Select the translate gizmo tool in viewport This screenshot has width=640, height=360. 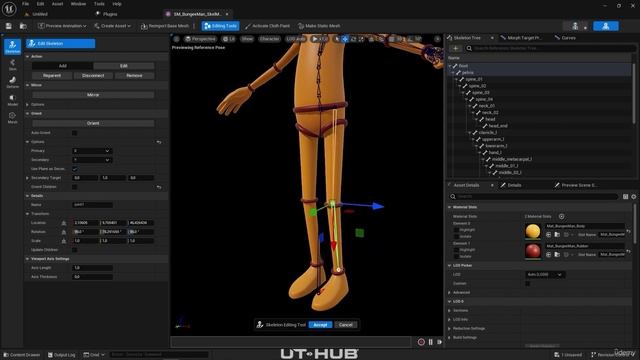(345, 39)
